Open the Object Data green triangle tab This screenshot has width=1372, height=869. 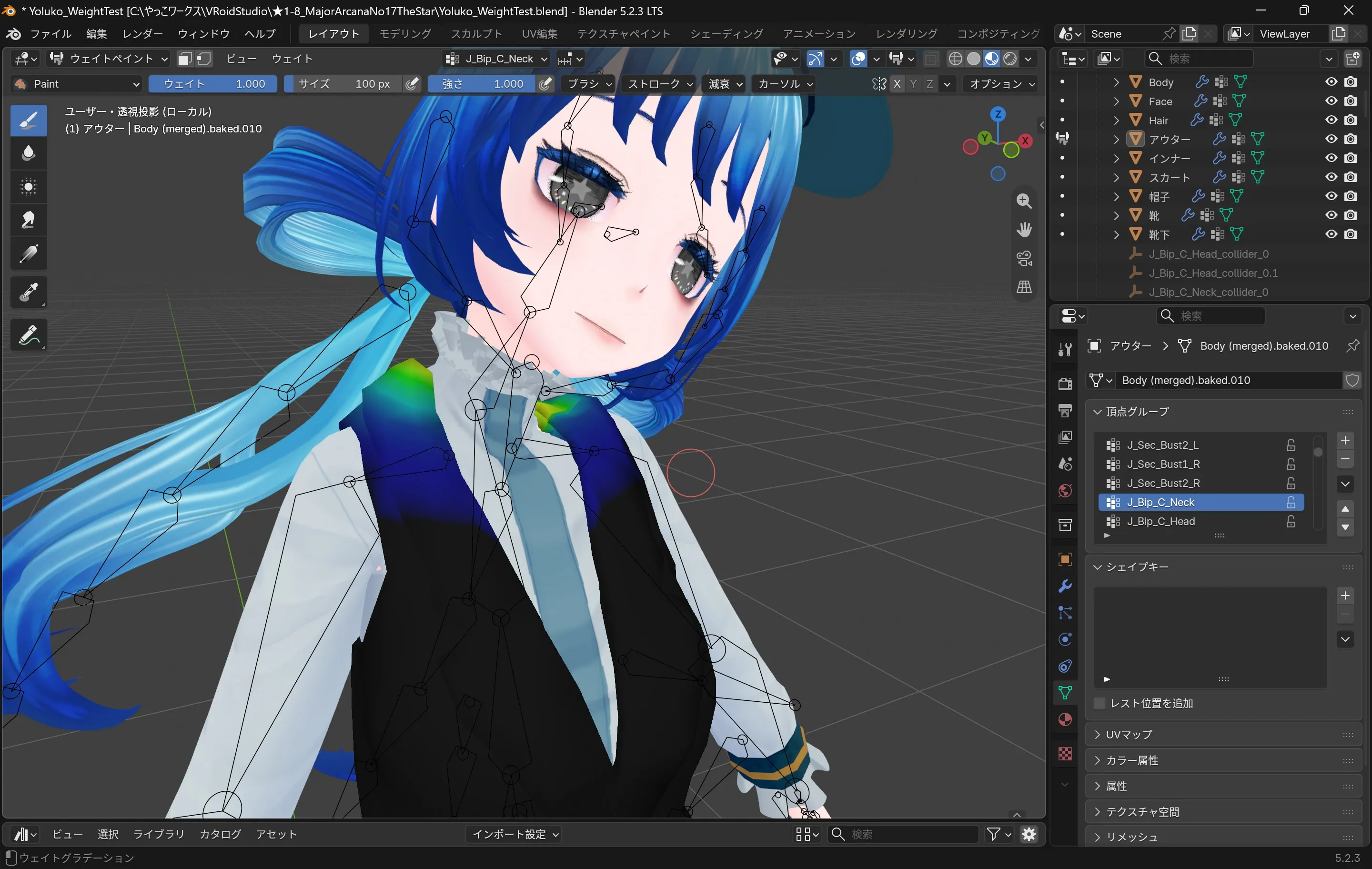1064,692
